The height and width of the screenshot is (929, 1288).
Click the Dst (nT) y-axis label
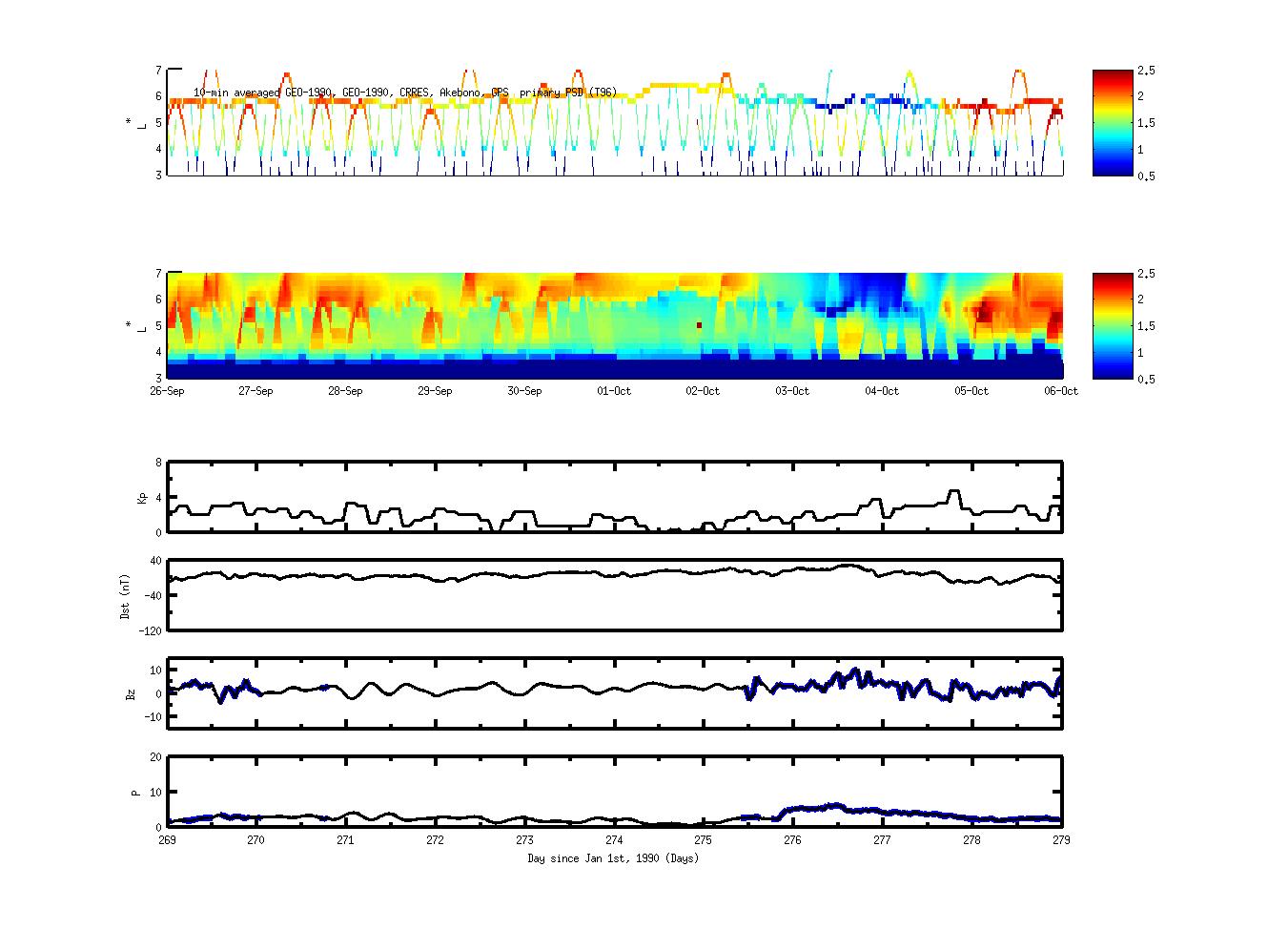[x=125, y=596]
